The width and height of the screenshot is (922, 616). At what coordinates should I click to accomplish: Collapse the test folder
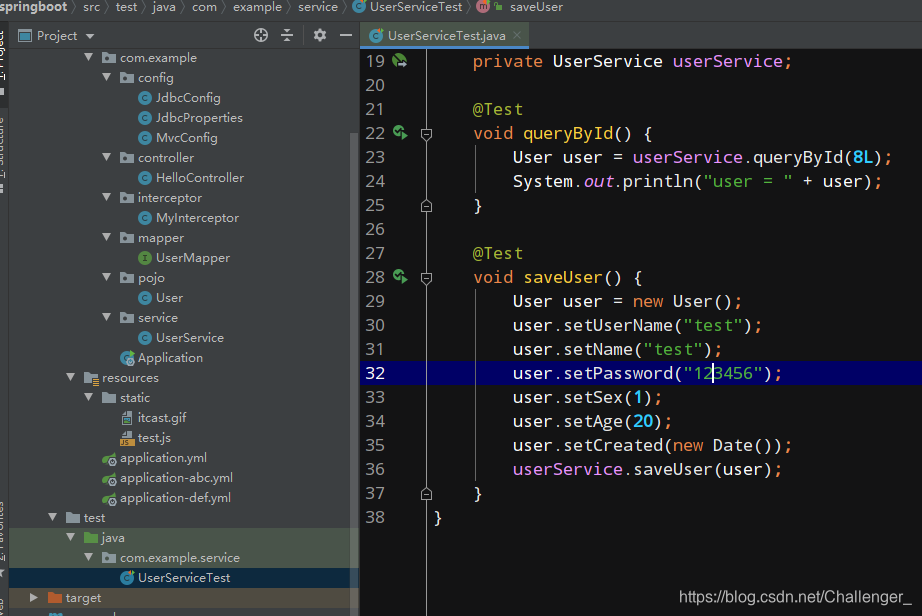[x=53, y=517]
